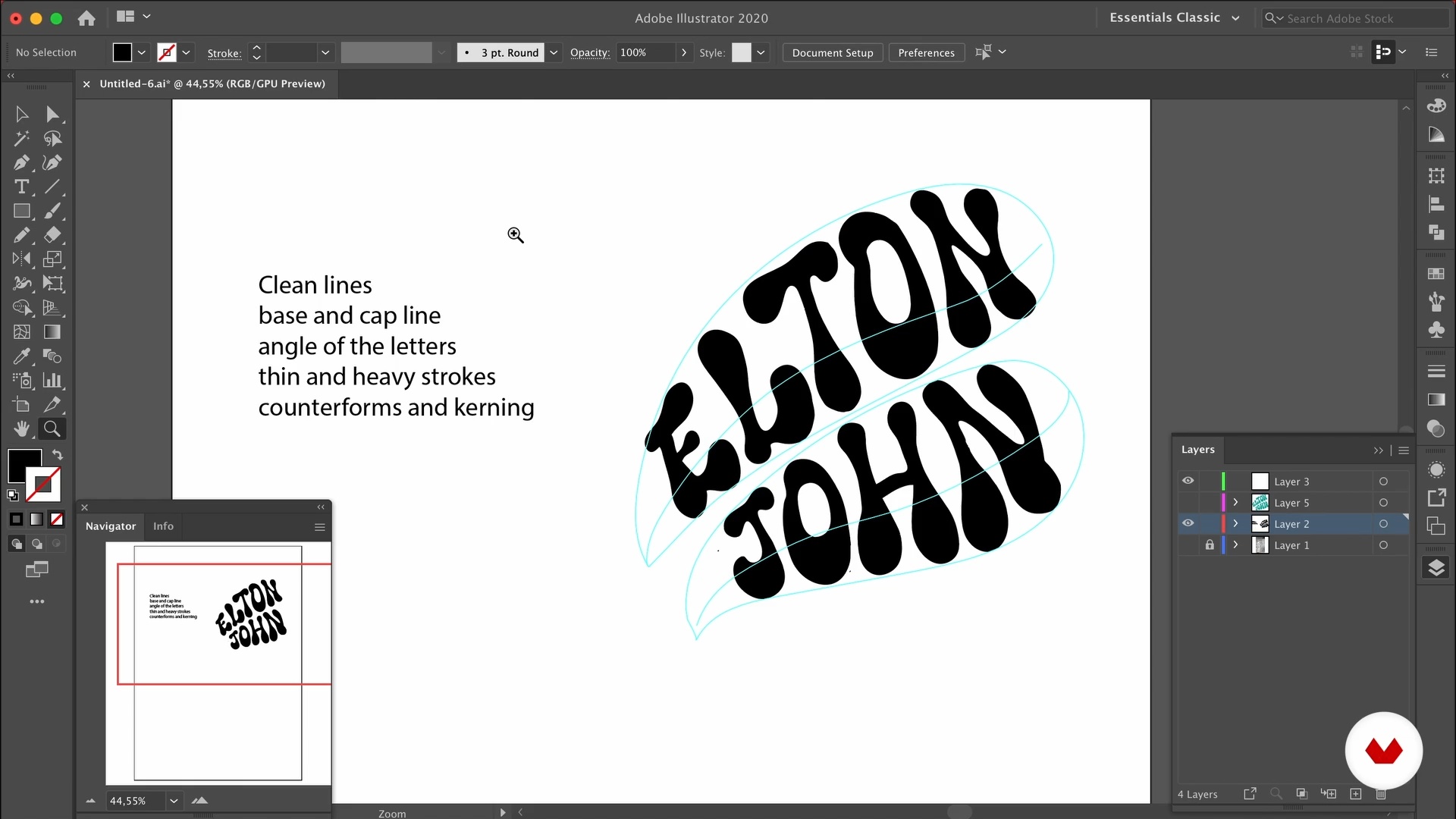The width and height of the screenshot is (1456, 819).
Task: Expand Layer 1 contents
Action: (x=1235, y=544)
